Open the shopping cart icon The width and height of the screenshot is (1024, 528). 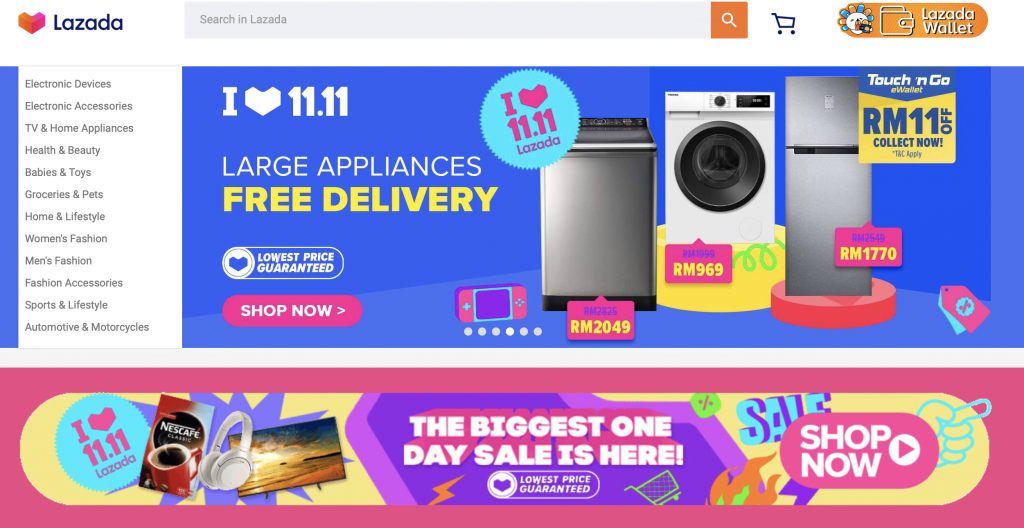point(783,24)
